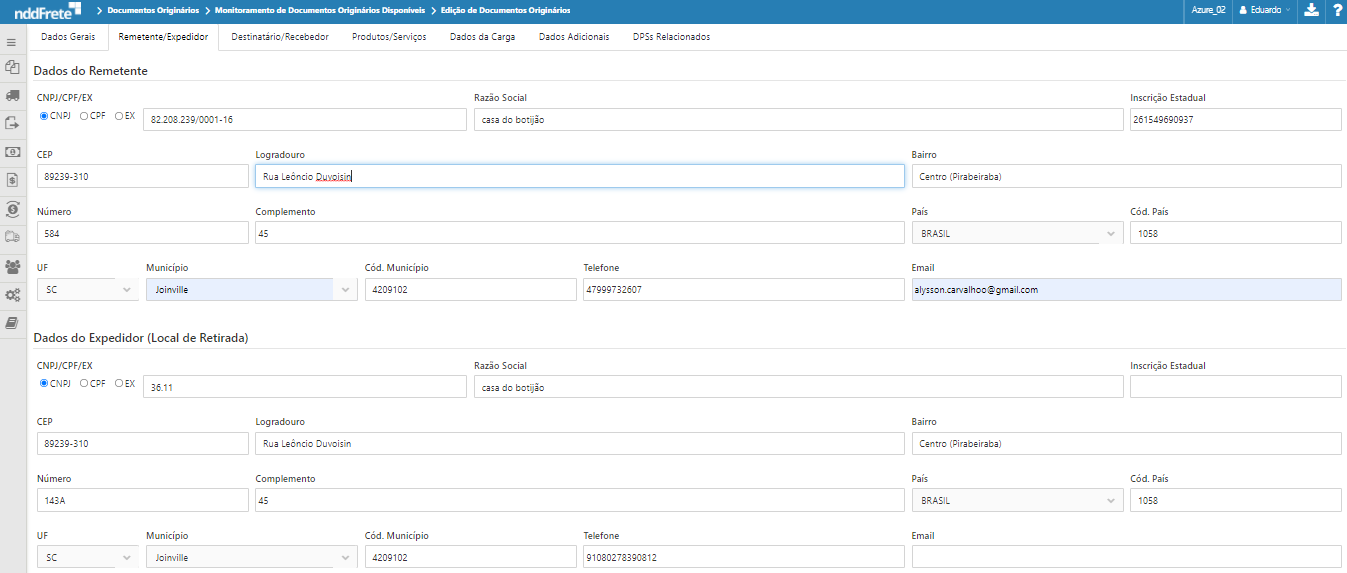
Task: Open the Eduardo user menu
Action: [x=1264, y=10]
